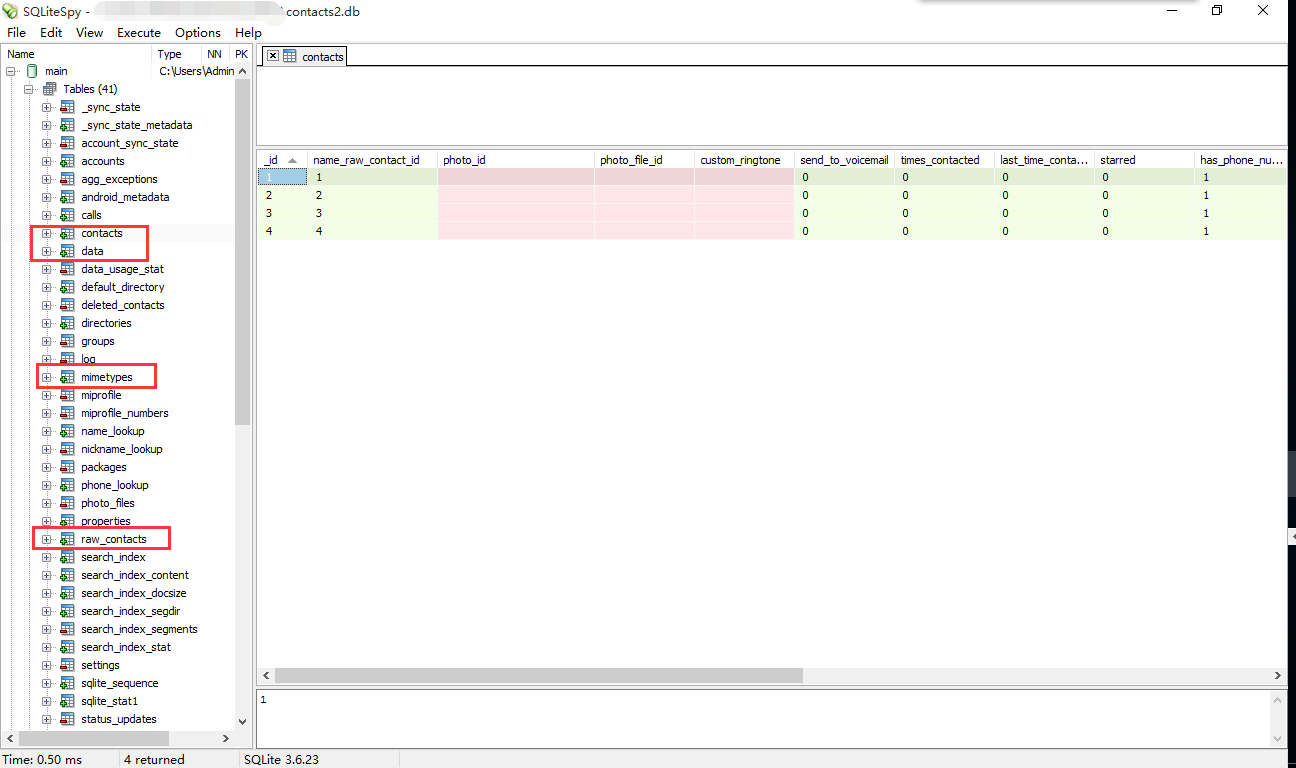
Task: Click the Name column header in schema tree
Action: point(78,54)
